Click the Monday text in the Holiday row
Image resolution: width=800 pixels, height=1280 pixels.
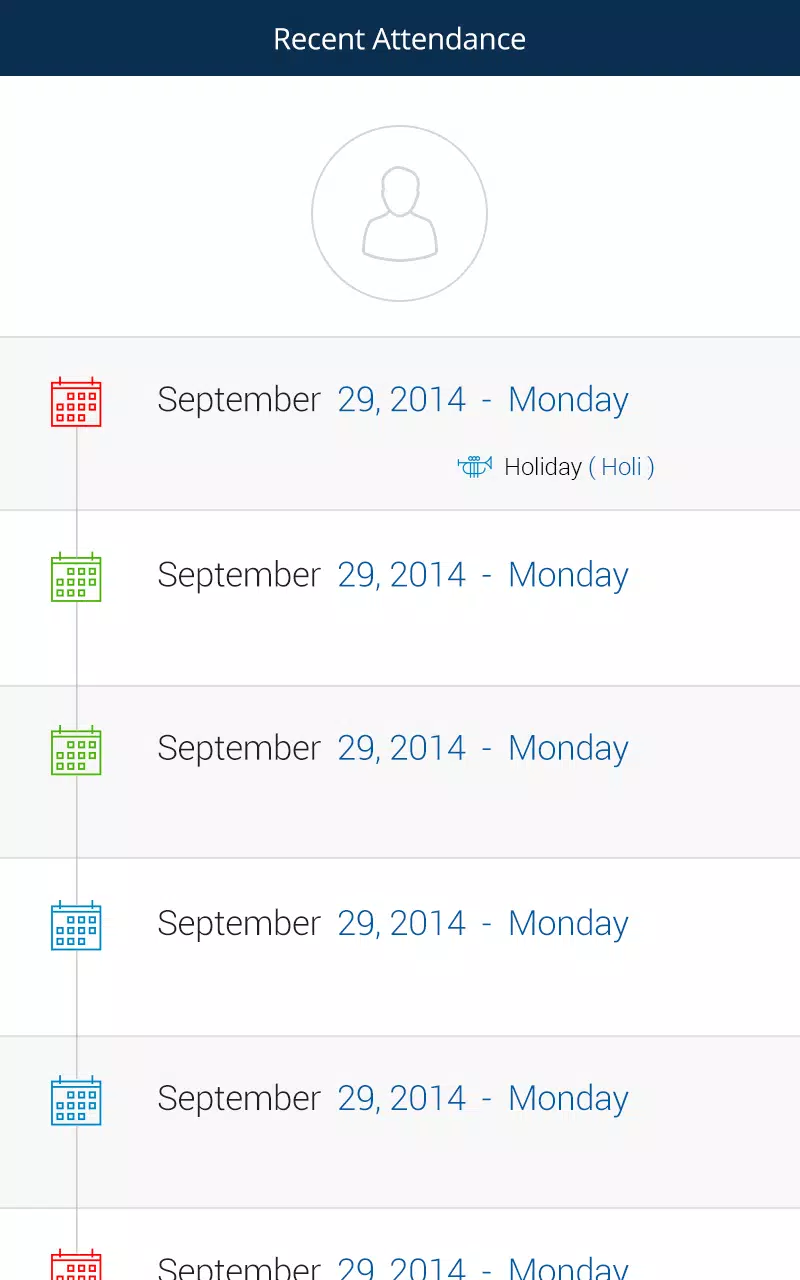point(568,400)
